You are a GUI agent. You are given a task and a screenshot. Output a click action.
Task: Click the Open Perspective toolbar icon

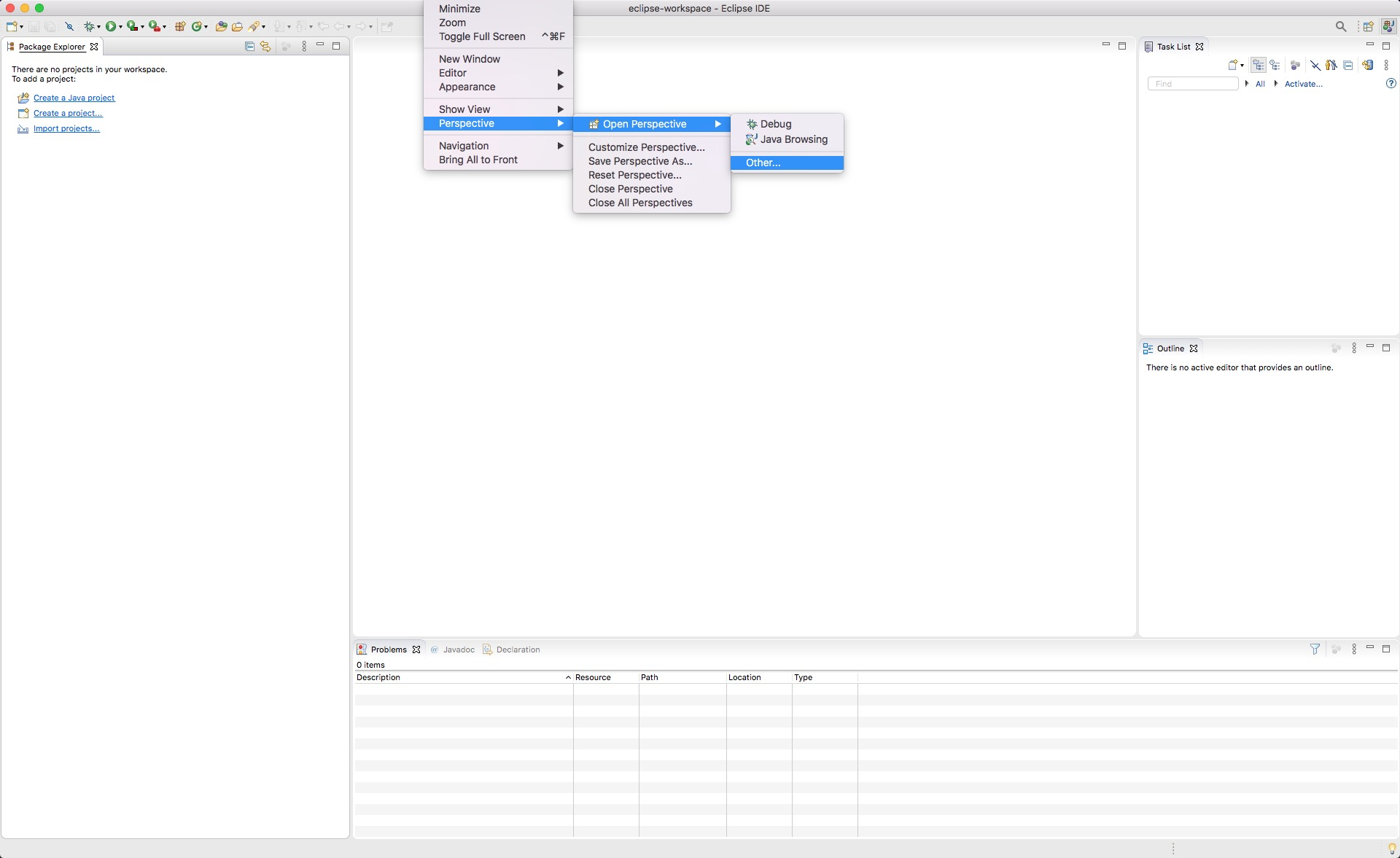click(1368, 26)
